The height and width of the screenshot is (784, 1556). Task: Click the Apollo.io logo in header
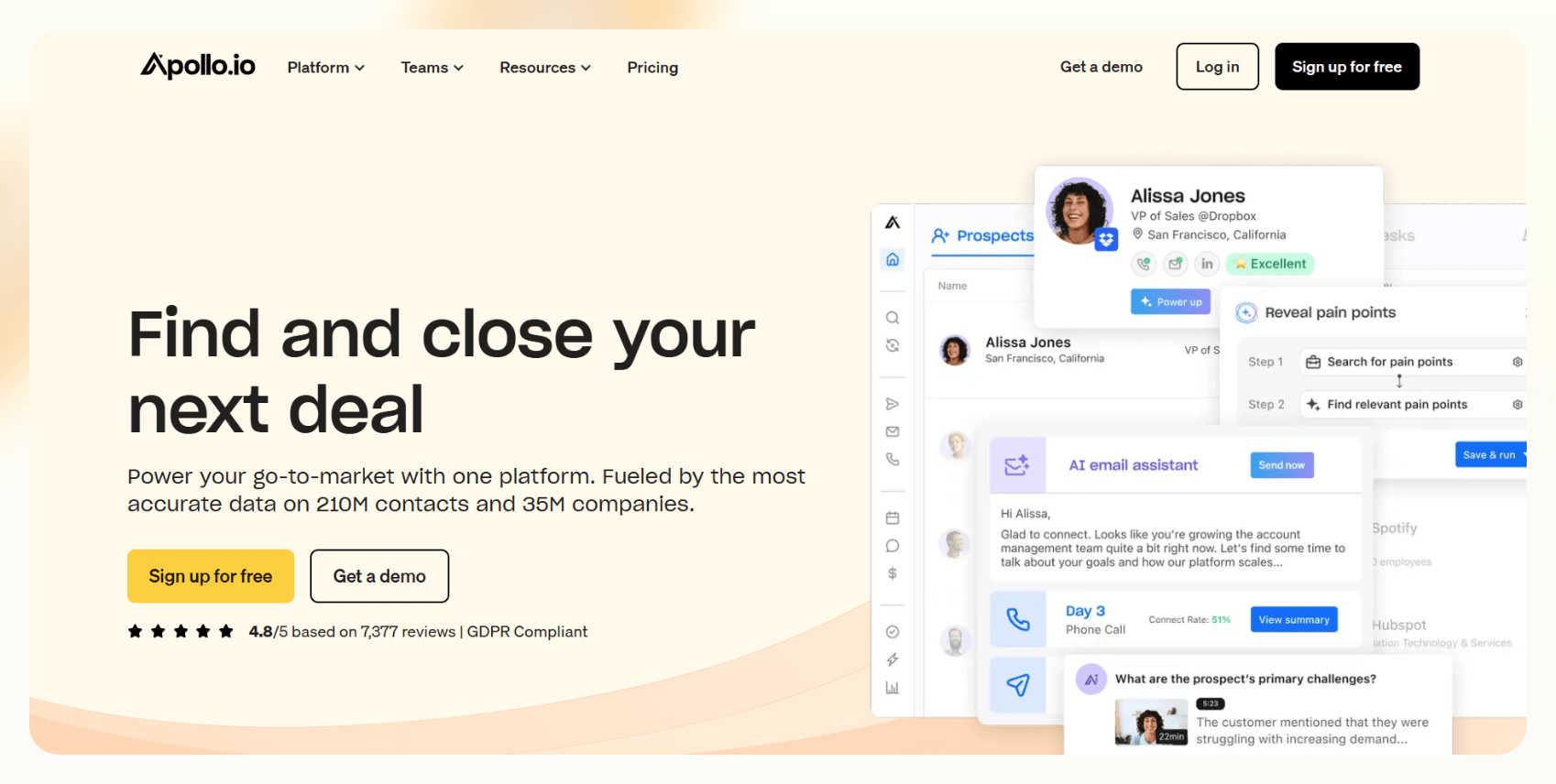pyautogui.click(x=197, y=65)
